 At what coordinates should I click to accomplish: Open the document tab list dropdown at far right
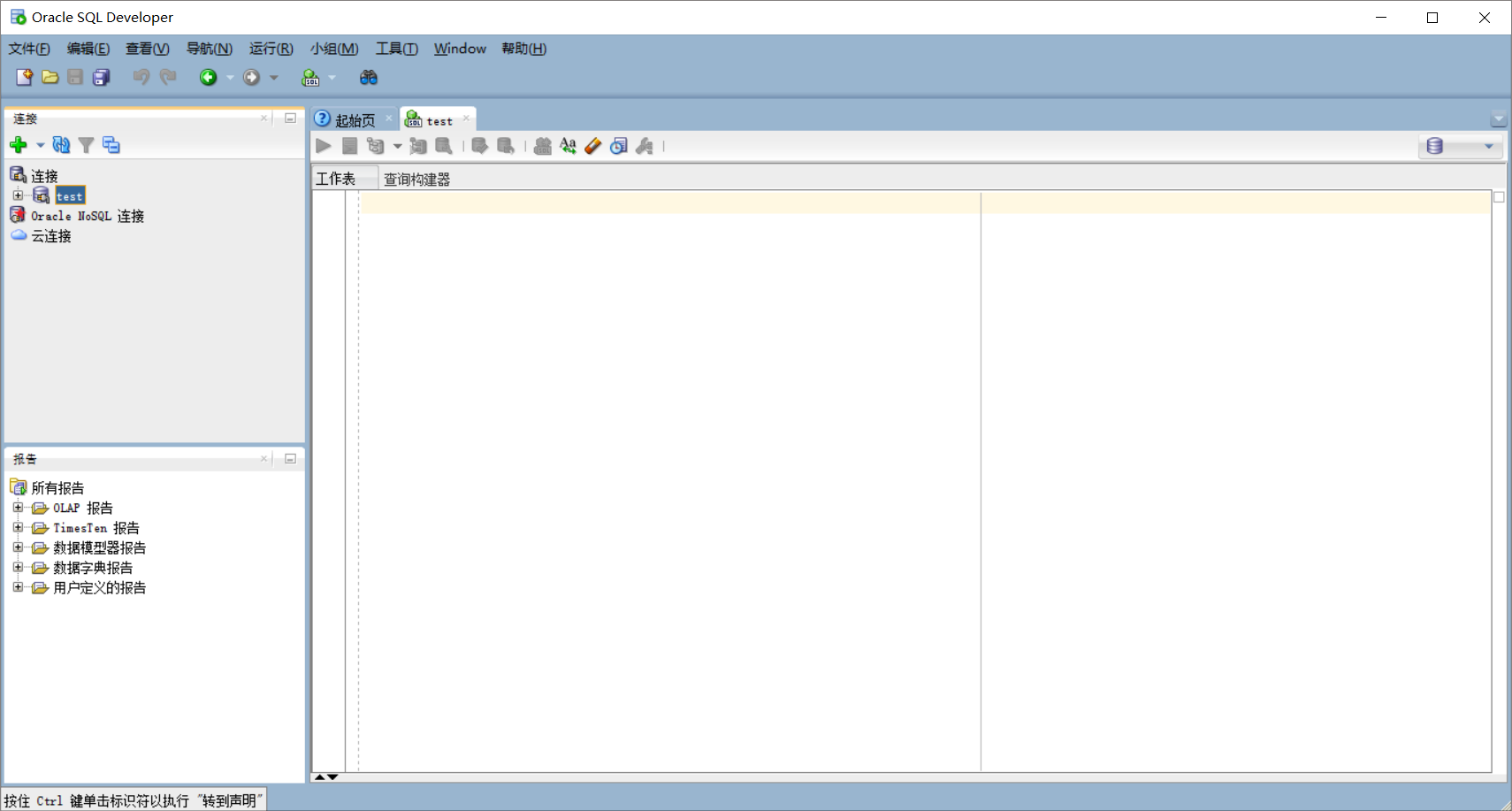point(1498,119)
